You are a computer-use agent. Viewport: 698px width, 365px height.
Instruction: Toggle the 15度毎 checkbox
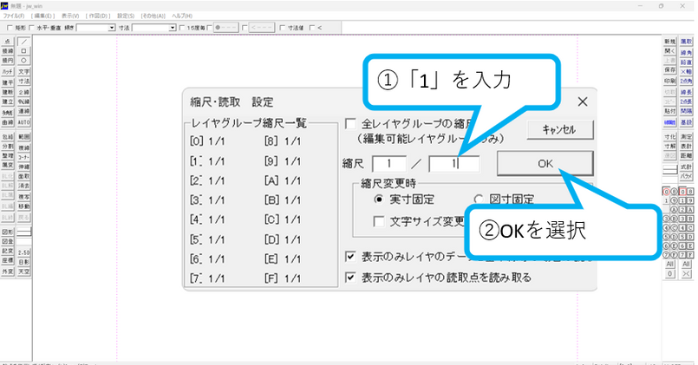click(182, 28)
